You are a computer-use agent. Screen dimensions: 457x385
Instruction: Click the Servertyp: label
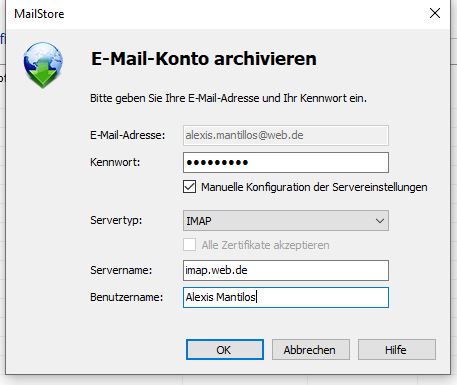point(116,220)
